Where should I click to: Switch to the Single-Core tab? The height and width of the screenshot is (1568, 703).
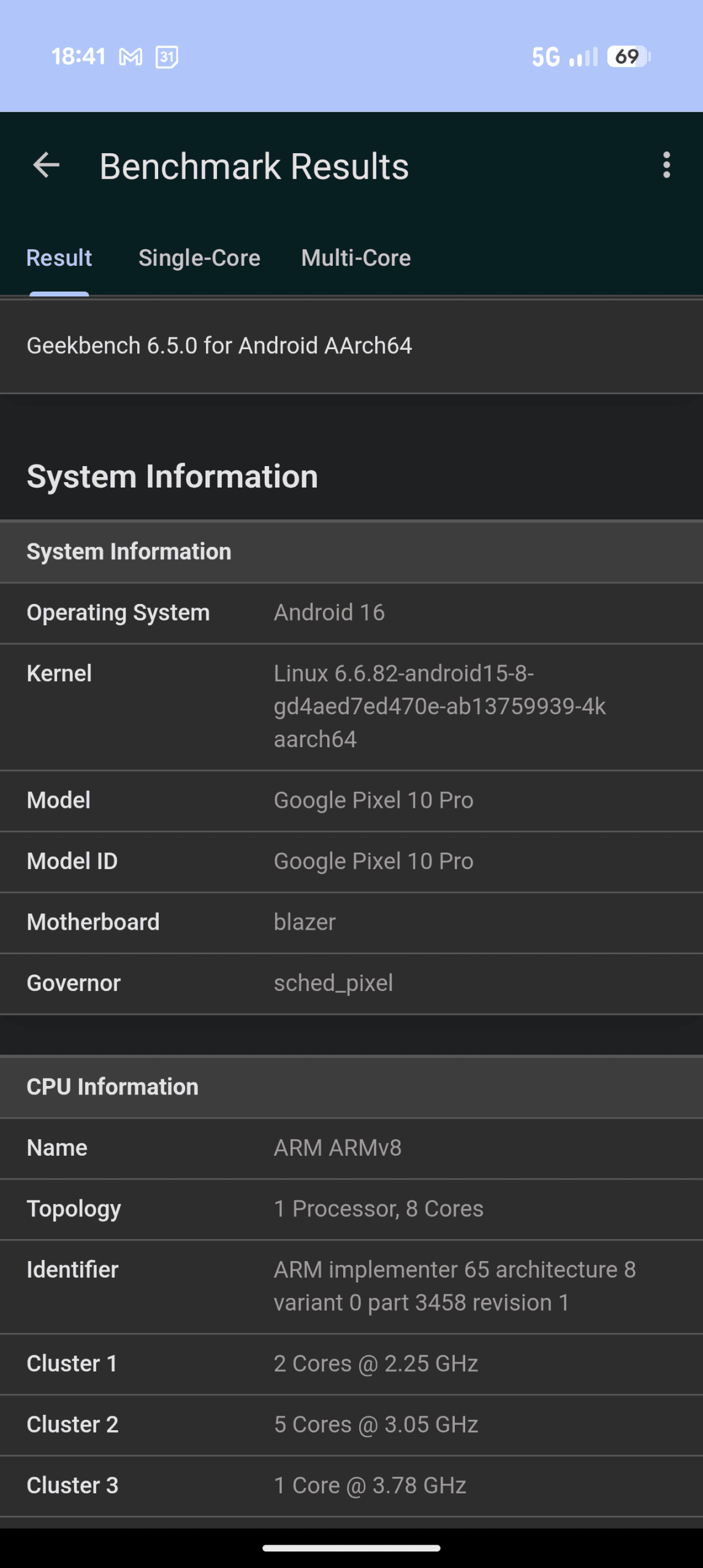click(199, 258)
